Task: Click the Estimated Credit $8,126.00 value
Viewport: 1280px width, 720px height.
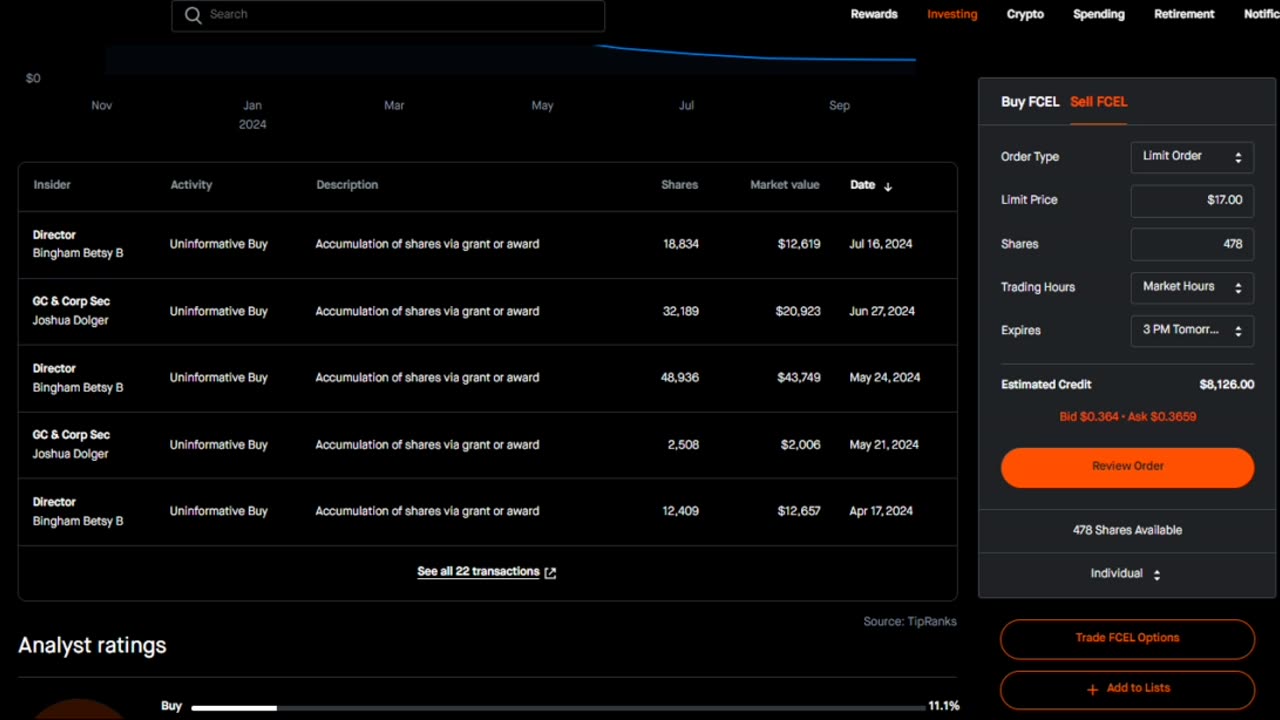Action: click(x=1226, y=385)
